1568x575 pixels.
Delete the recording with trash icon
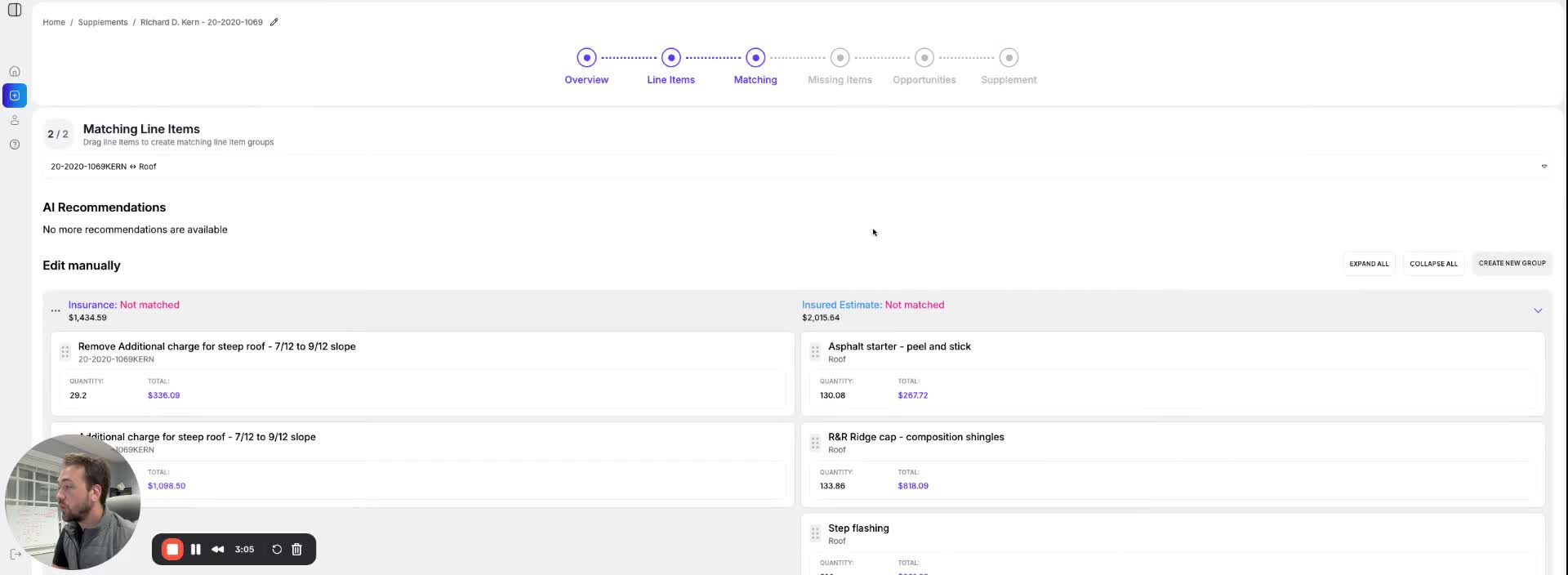click(297, 549)
